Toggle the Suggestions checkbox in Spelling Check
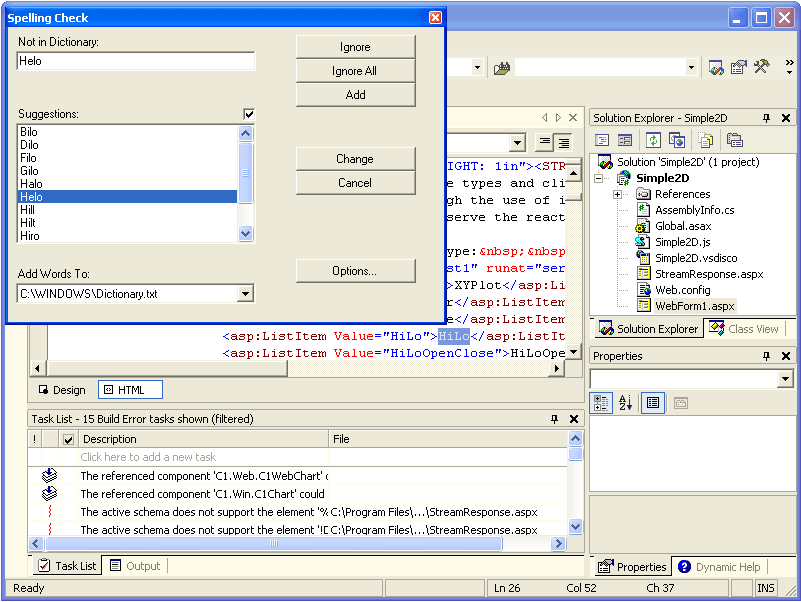Image resolution: width=801 pixels, height=602 pixels. point(248,114)
